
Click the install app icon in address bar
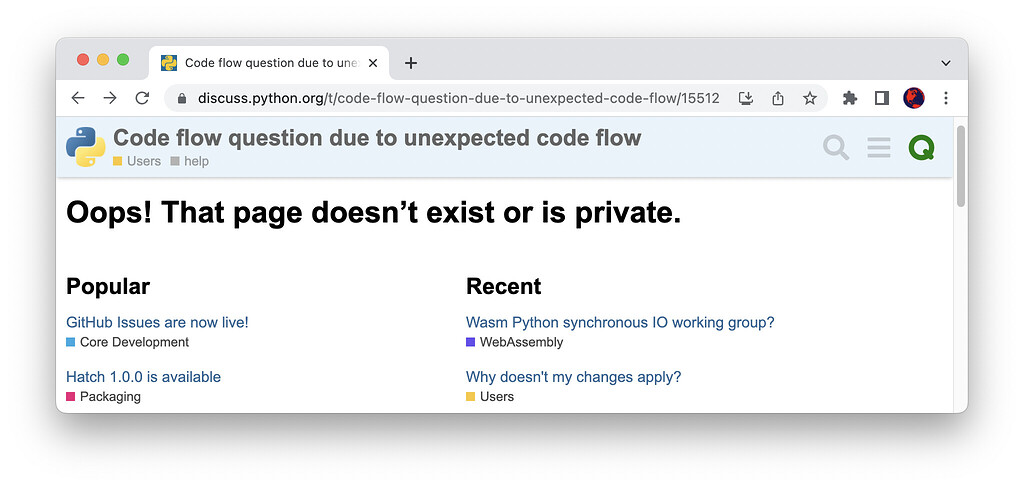[746, 99]
